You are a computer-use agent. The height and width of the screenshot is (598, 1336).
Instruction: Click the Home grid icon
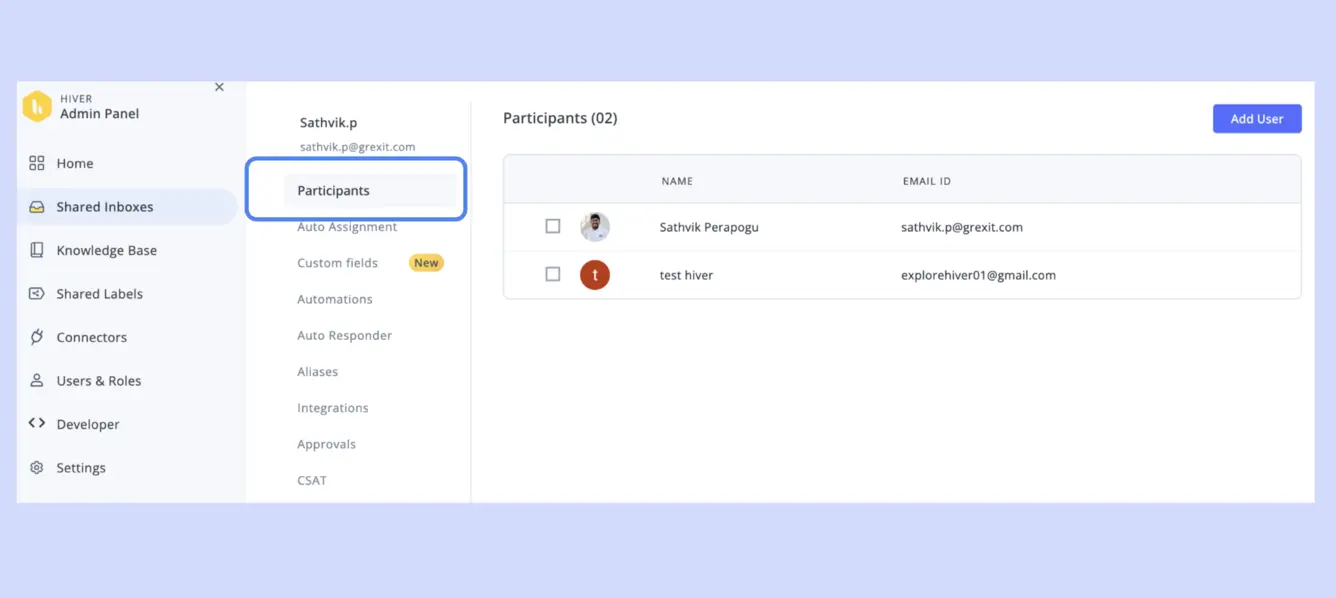coord(37,163)
